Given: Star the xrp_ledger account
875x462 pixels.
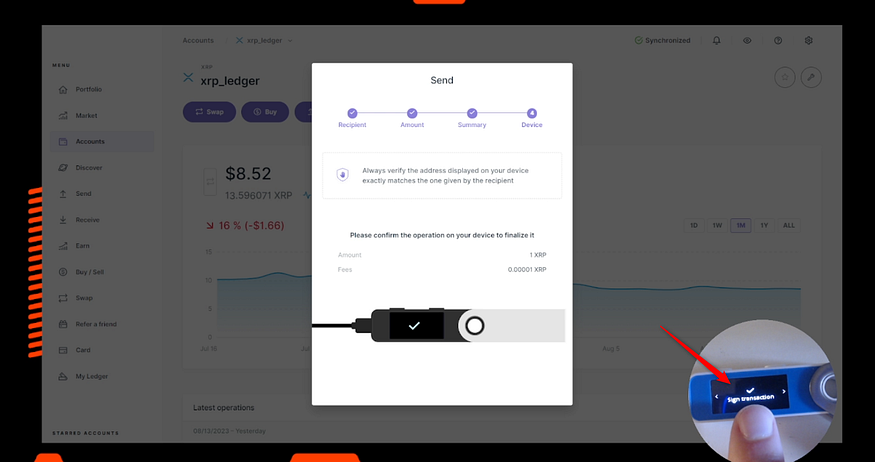Looking at the screenshot, I should coord(785,77).
